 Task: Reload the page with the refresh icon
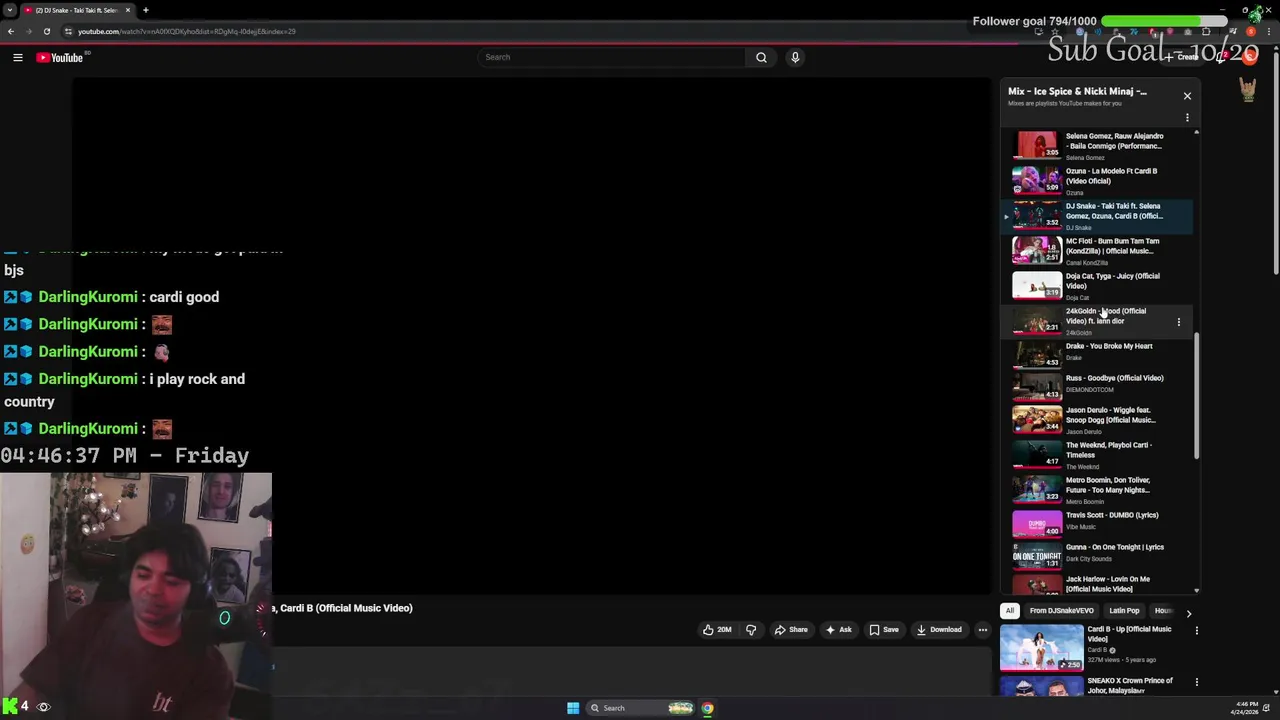tap(46, 31)
